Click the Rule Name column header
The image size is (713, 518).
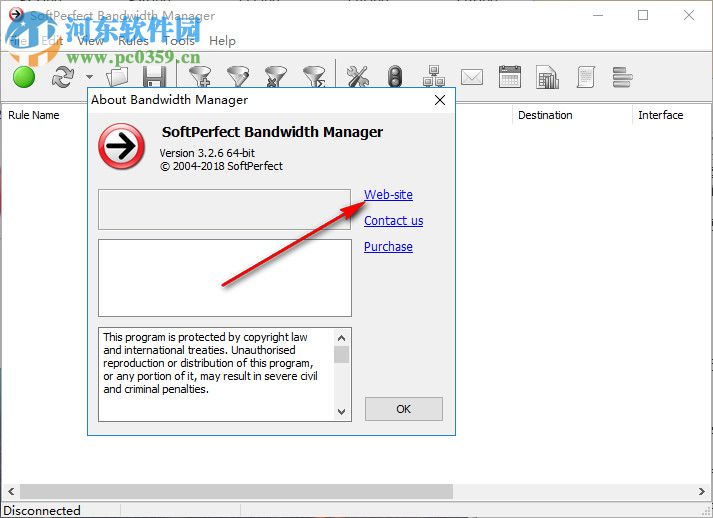pyautogui.click(x=34, y=115)
